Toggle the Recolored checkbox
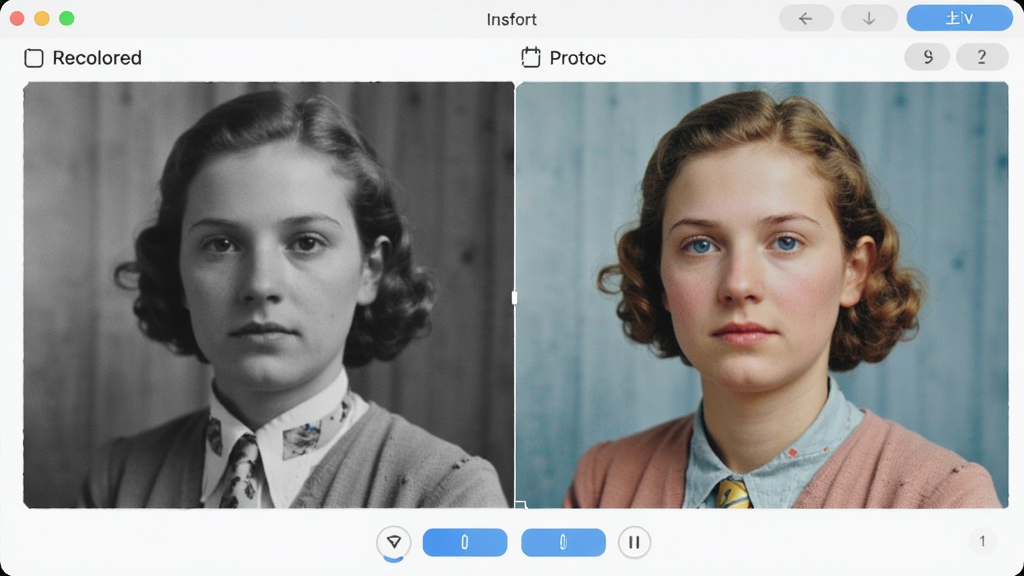The height and width of the screenshot is (576, 1024). pos(34,58)
